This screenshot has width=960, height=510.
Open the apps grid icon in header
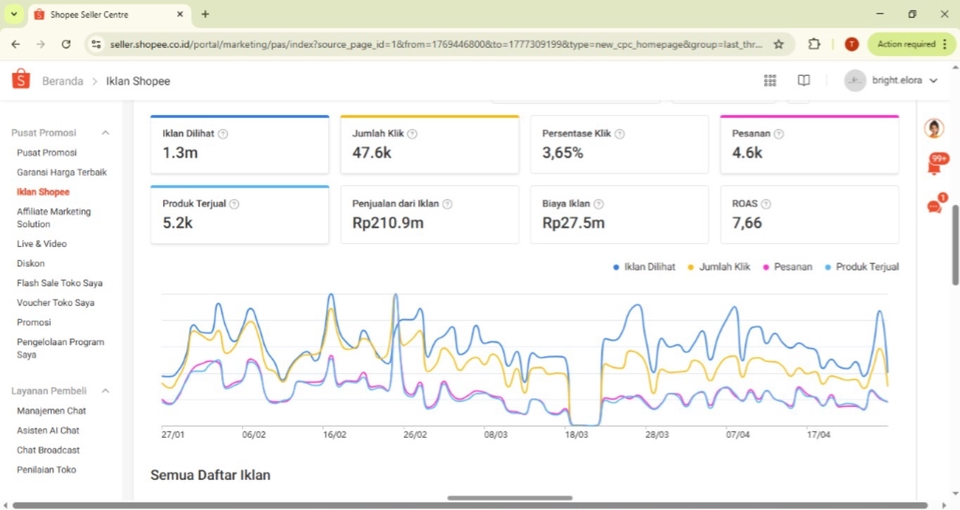(x=770, y=80)
